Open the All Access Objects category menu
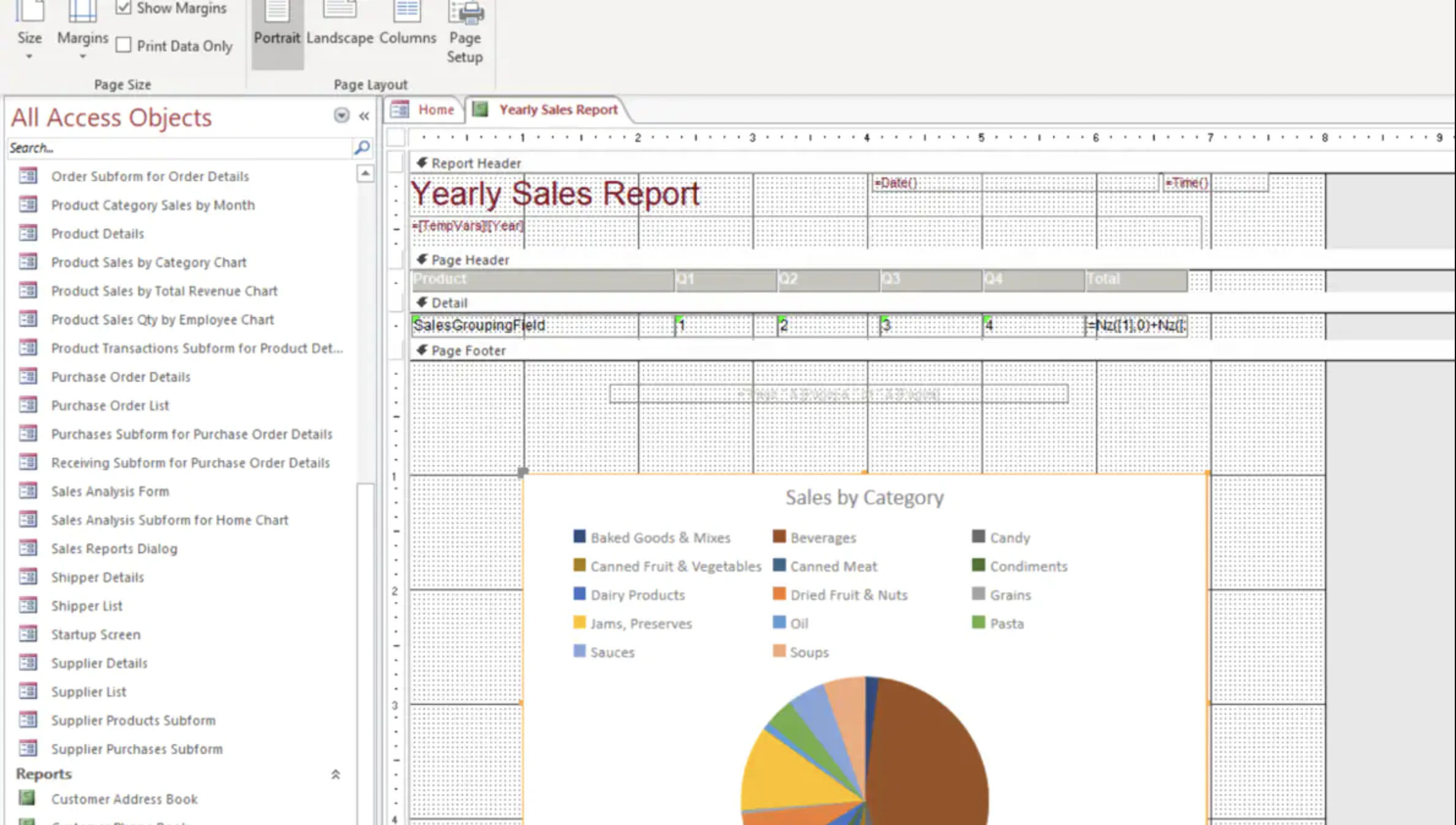 pyautogui.click(x=341, y=116)
